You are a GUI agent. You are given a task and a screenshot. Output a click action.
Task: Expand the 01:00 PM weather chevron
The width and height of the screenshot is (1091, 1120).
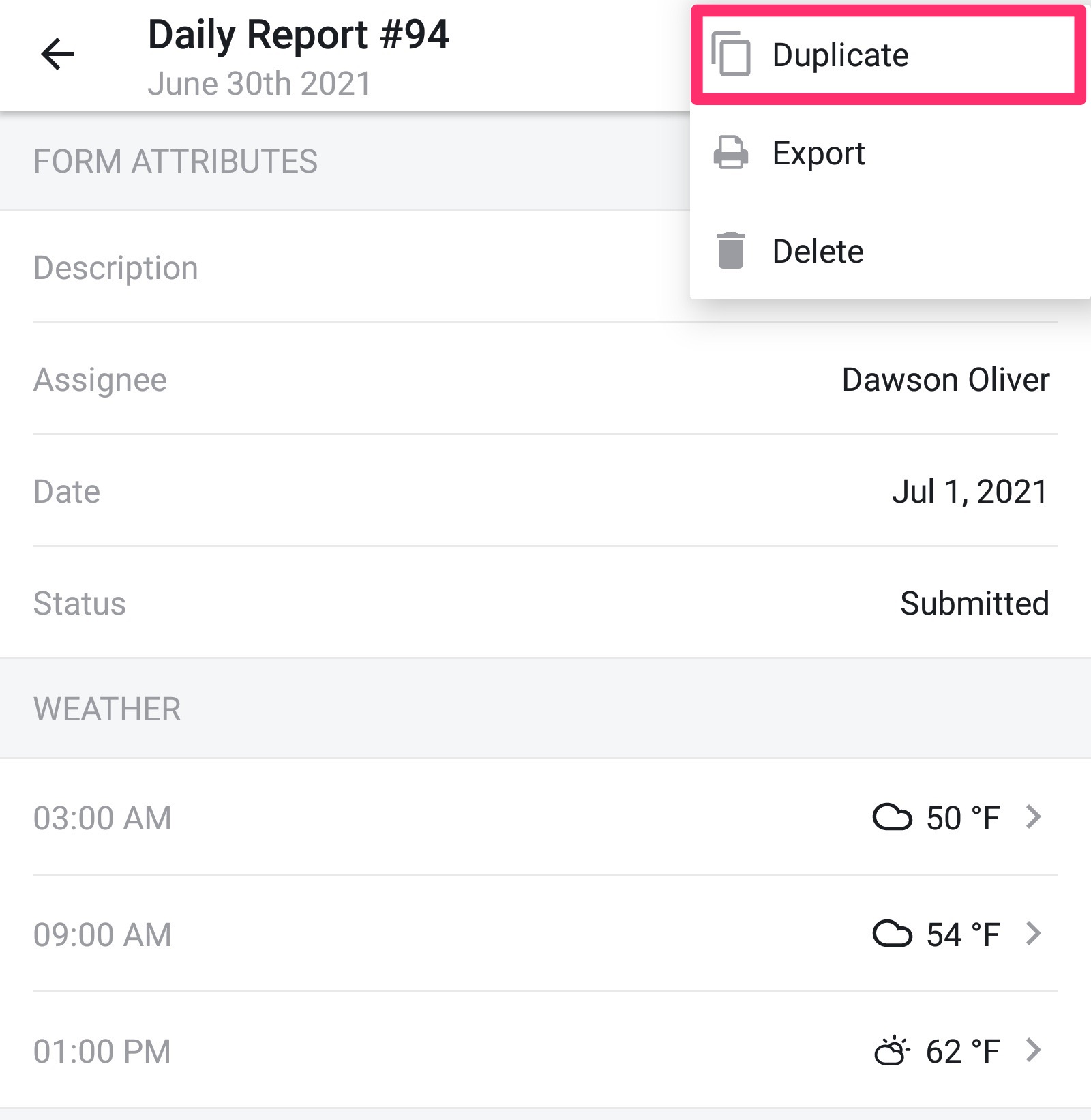coord(1034,1050)
